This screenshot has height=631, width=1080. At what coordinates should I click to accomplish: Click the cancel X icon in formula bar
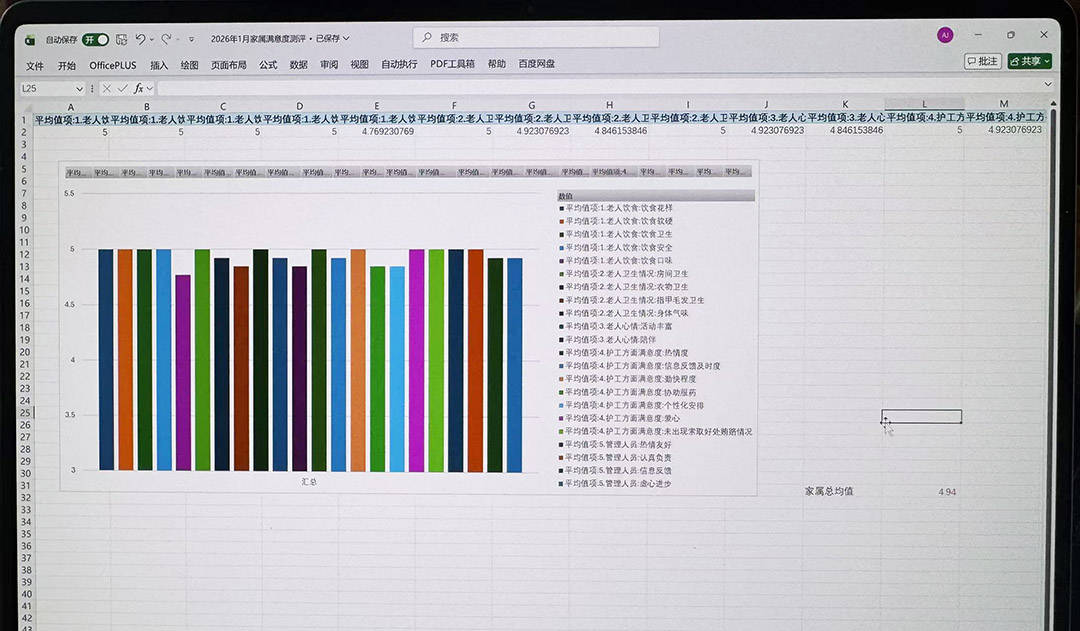107,88
